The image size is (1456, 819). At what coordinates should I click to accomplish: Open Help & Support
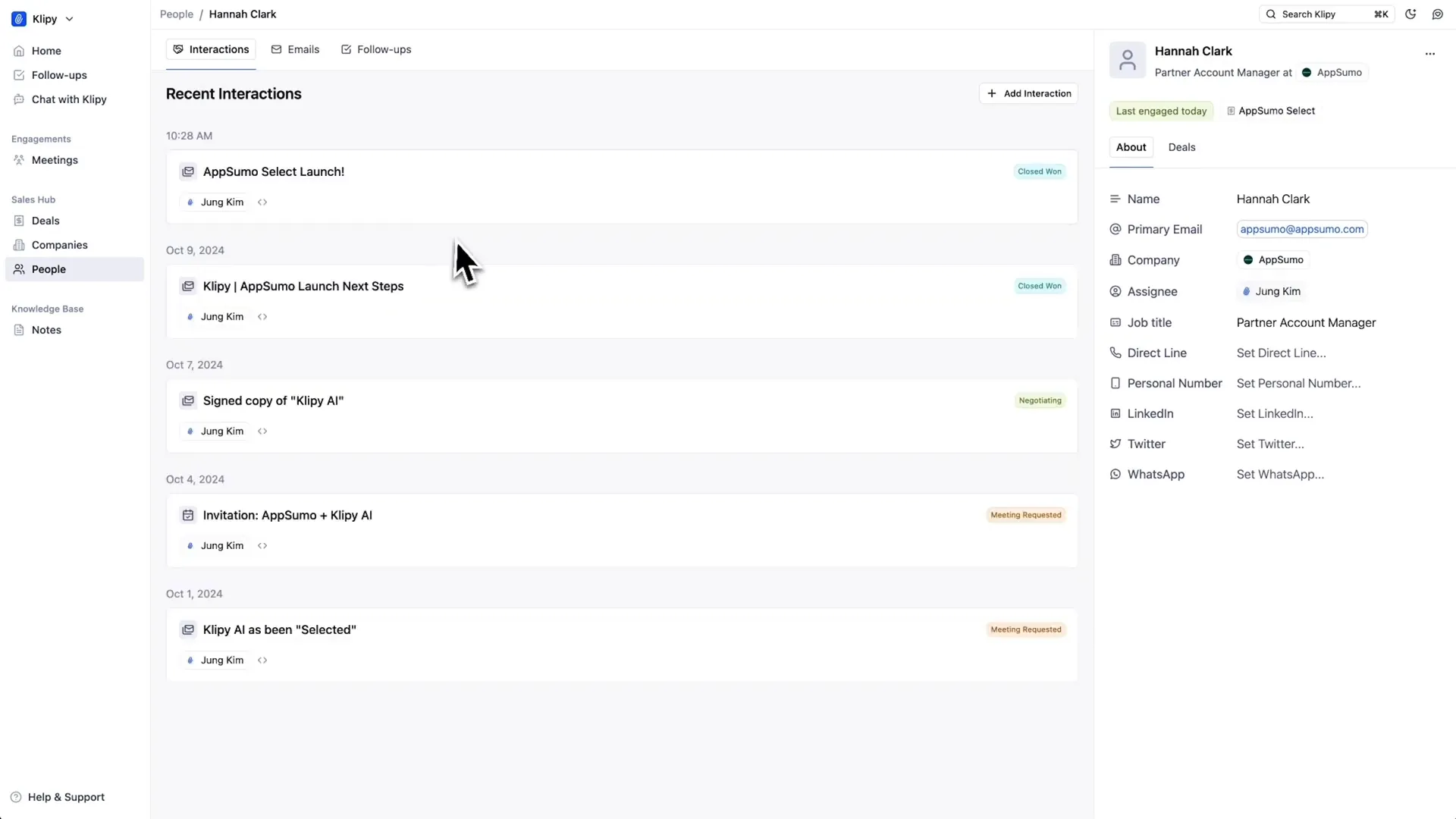58,797
